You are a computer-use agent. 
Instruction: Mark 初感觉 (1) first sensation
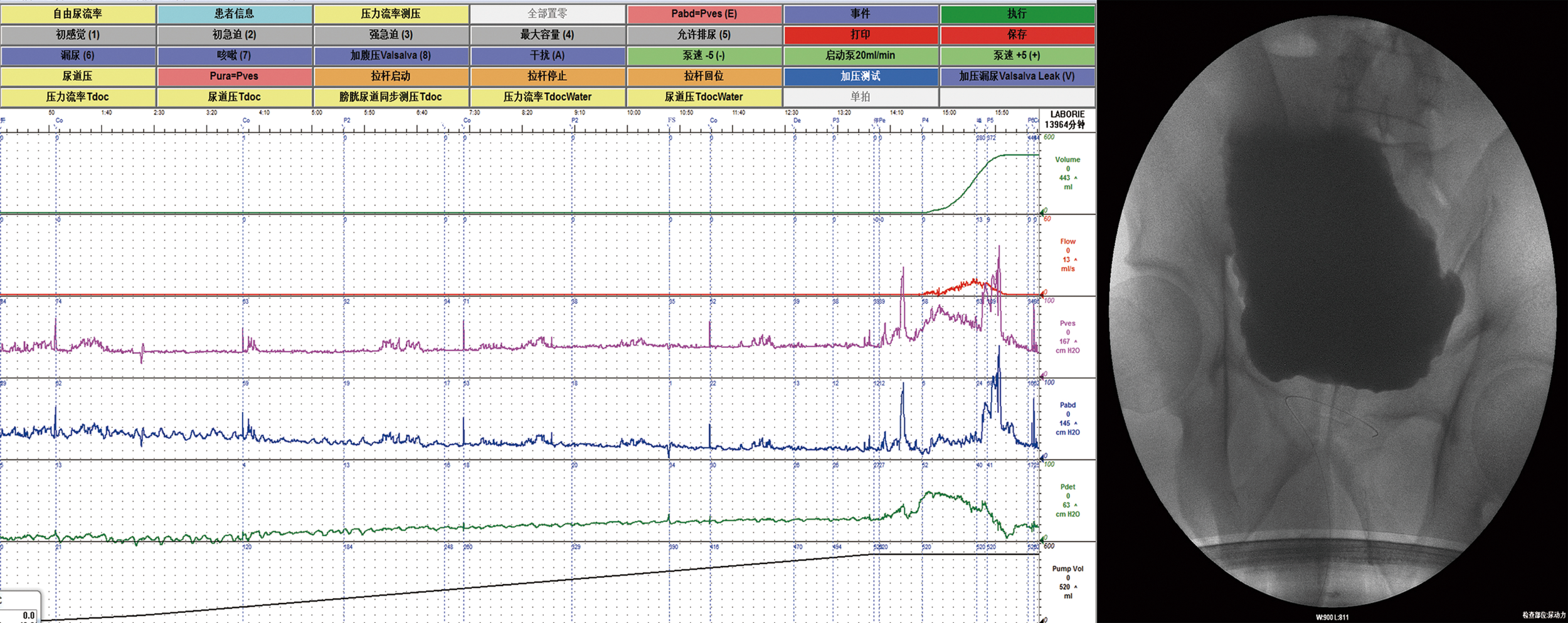[x=78, y=34]
